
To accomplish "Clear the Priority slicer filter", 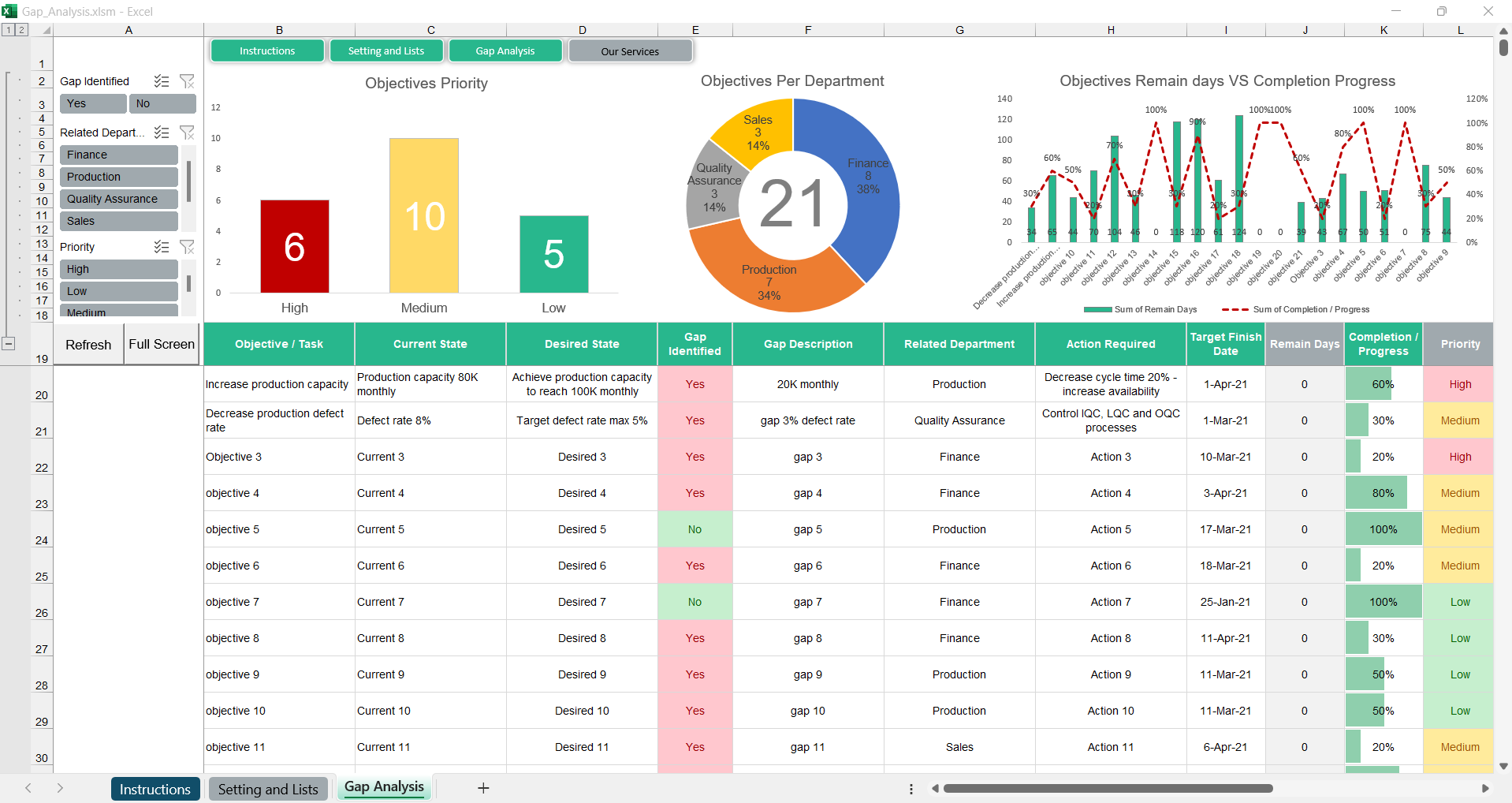I will point(187,247).
